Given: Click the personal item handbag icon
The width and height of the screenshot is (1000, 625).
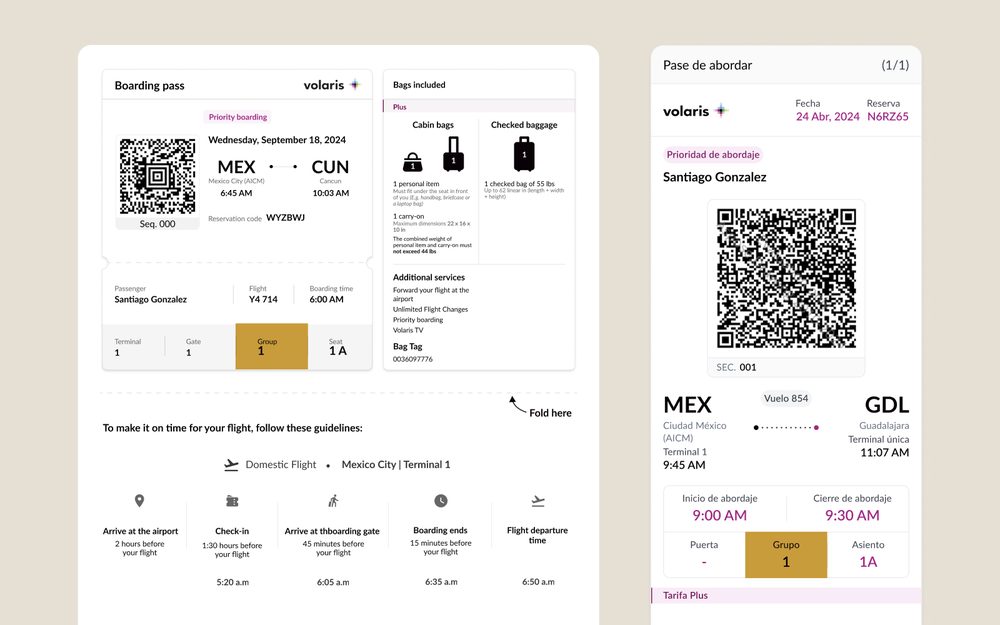Looking at the screenshot, I should (413, 162).
